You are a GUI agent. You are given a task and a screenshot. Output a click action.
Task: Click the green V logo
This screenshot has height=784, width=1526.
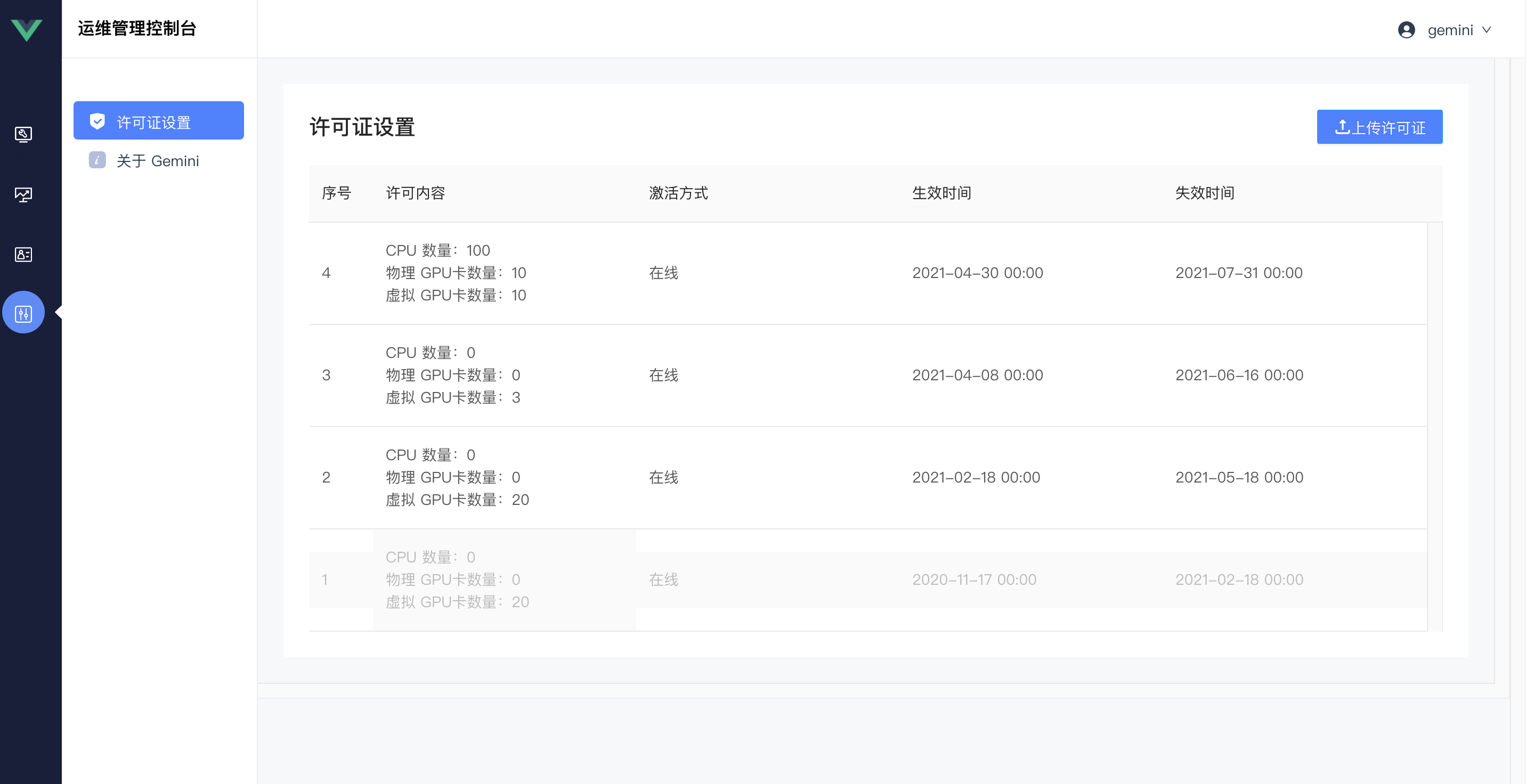coord(27,30)
